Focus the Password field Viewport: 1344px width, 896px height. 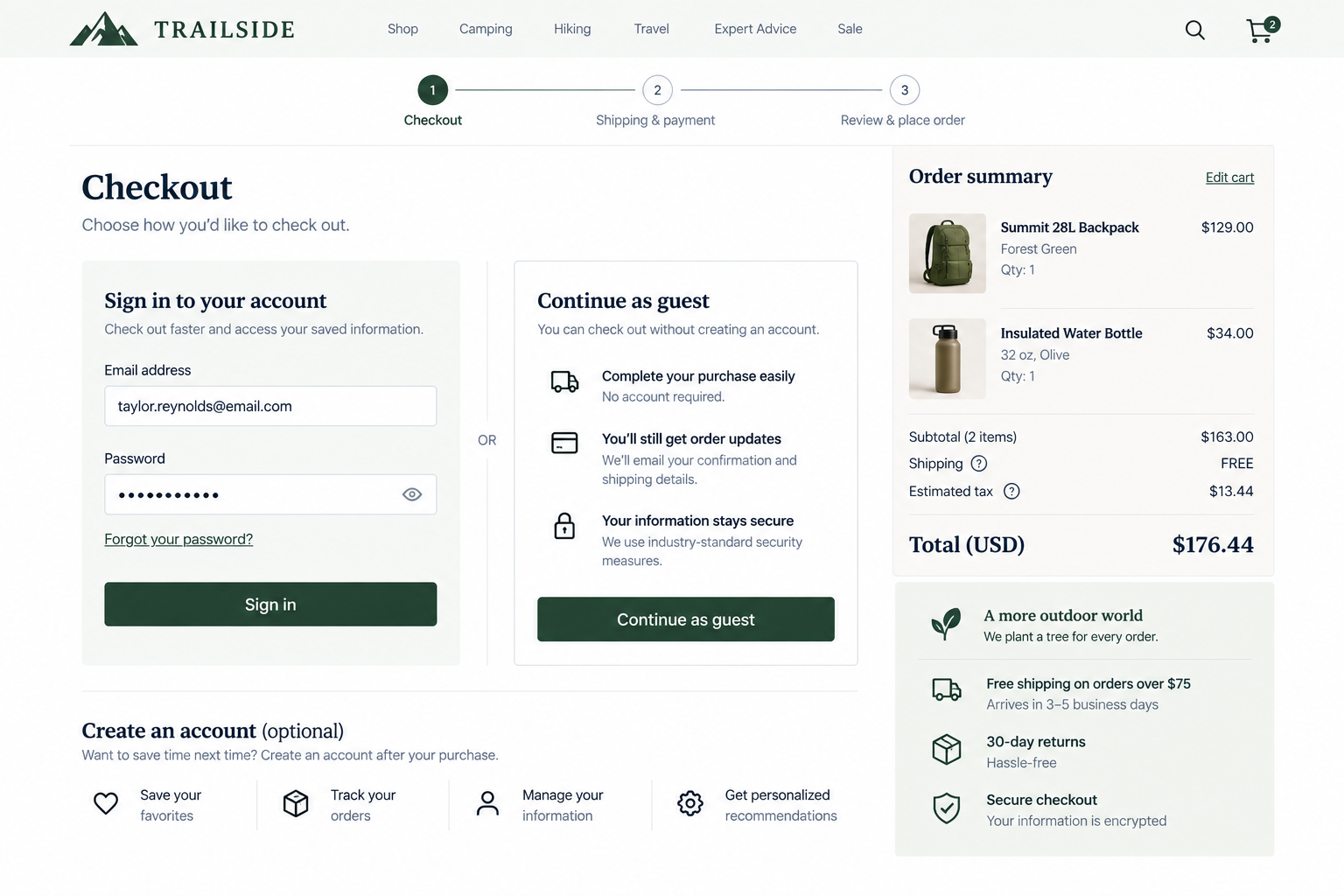(x=270, y=494)
